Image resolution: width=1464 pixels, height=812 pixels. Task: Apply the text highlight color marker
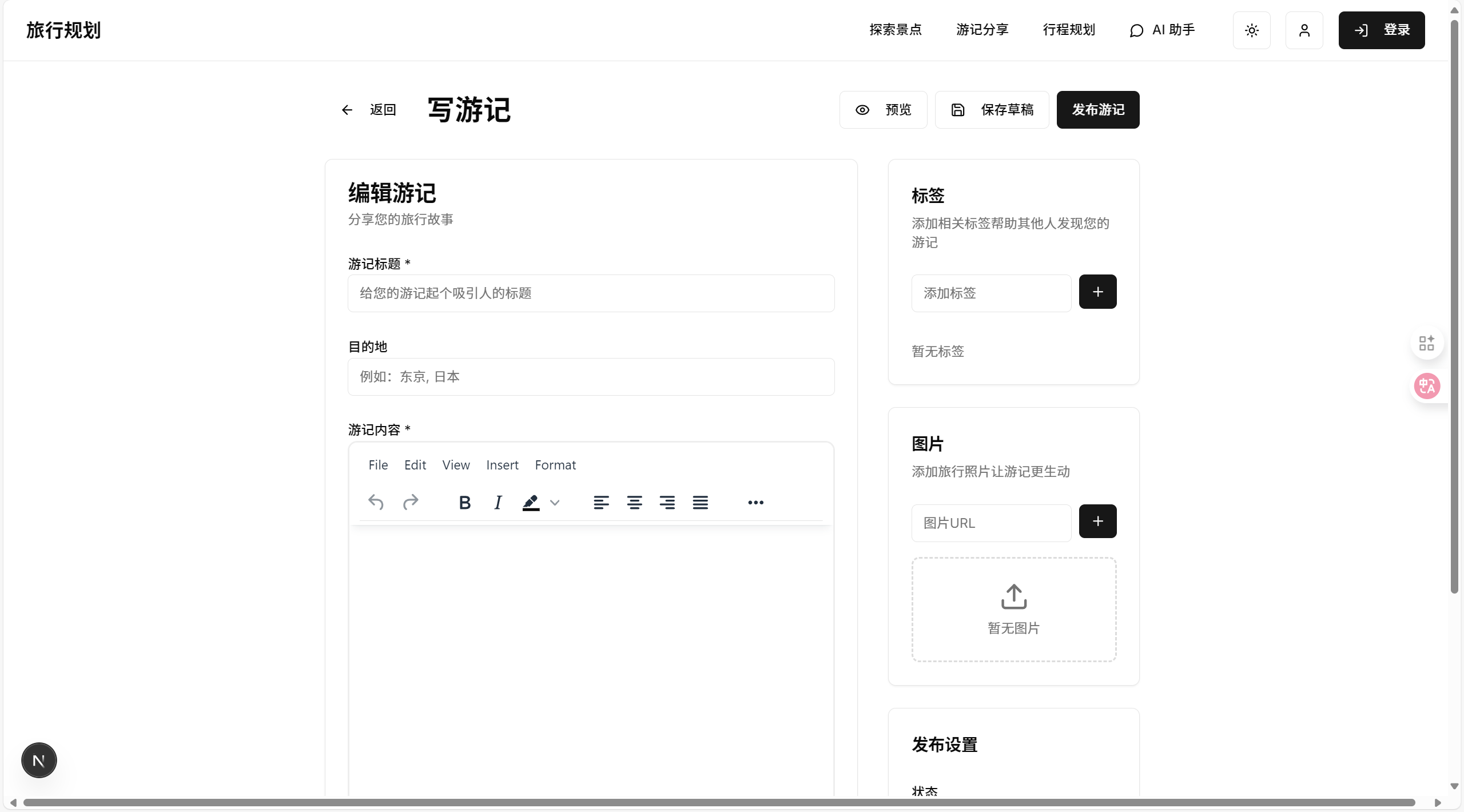point(531,502)
